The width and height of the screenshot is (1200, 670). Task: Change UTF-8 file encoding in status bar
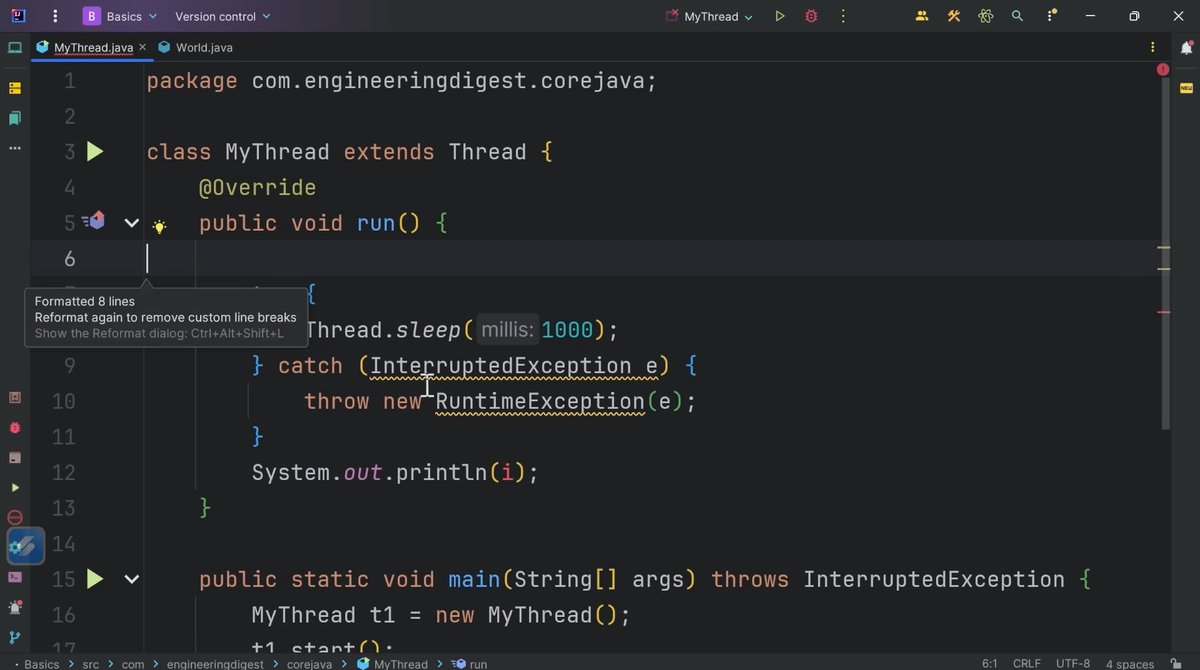coord(1072,664)
